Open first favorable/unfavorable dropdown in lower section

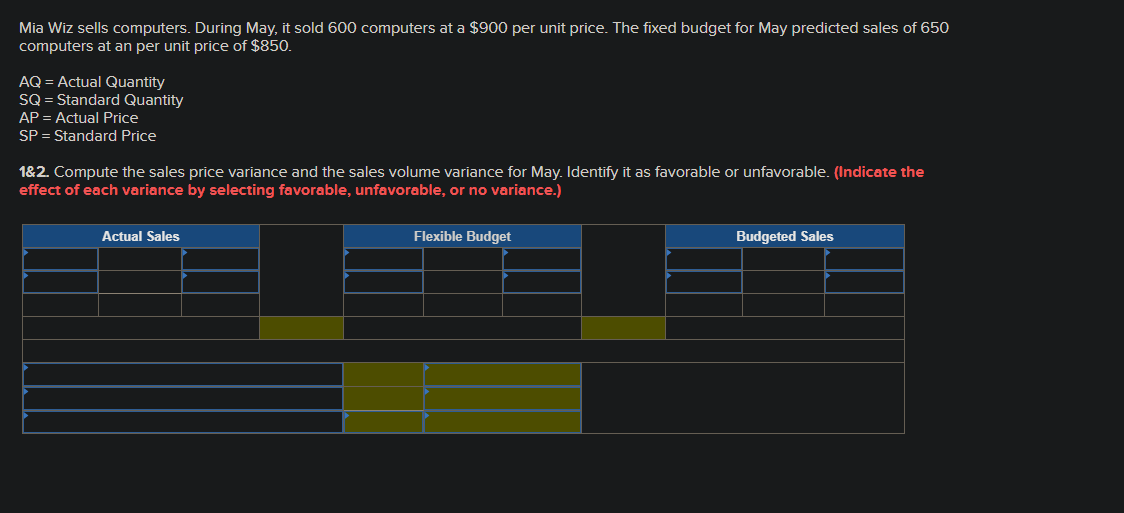tap(503, 374)
